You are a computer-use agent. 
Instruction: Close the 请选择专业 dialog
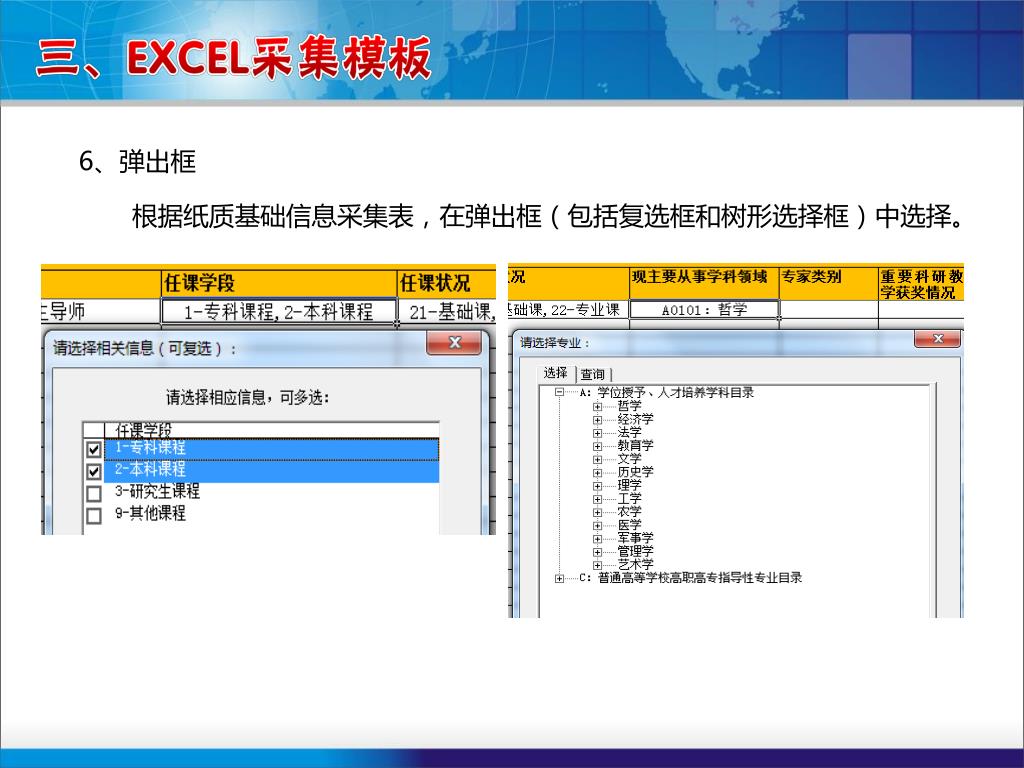point(937,338)
